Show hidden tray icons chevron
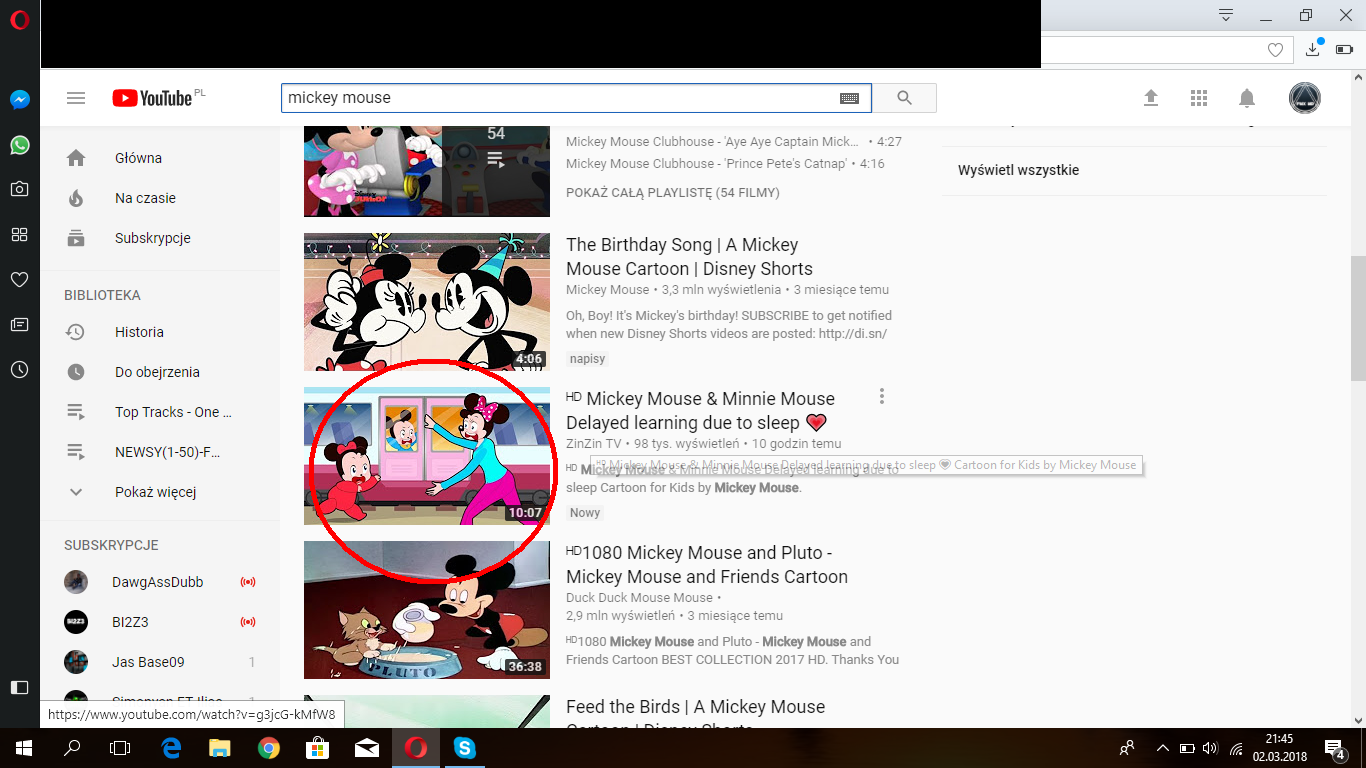The image size is (1366, 768). point(1162,747)
